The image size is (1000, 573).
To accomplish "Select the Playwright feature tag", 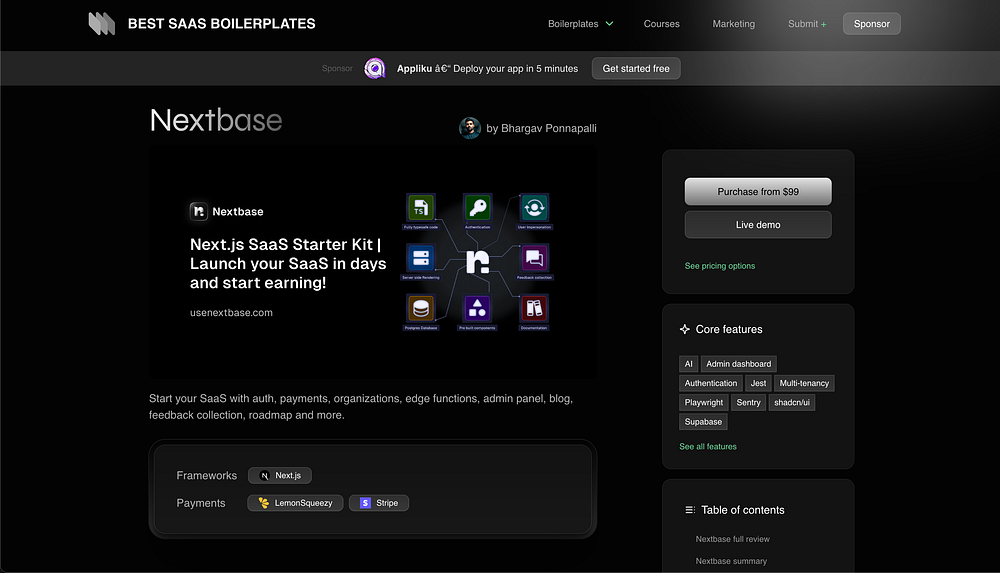I will [703, 402].
